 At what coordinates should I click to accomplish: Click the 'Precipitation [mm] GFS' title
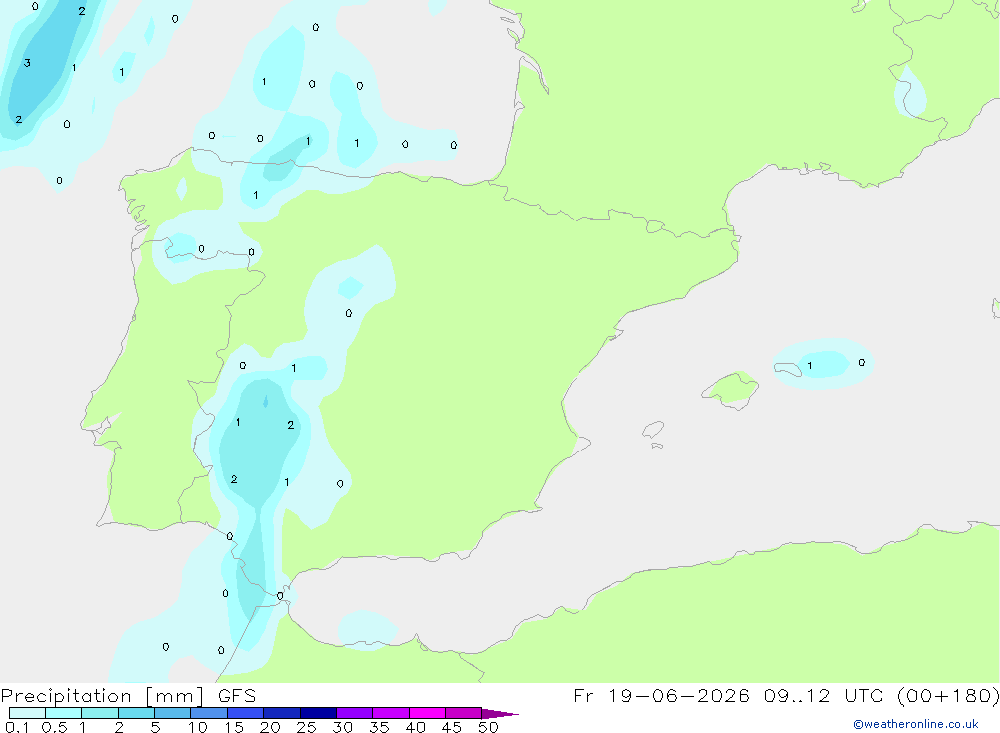pyautogui.click(x=128, y=696)
